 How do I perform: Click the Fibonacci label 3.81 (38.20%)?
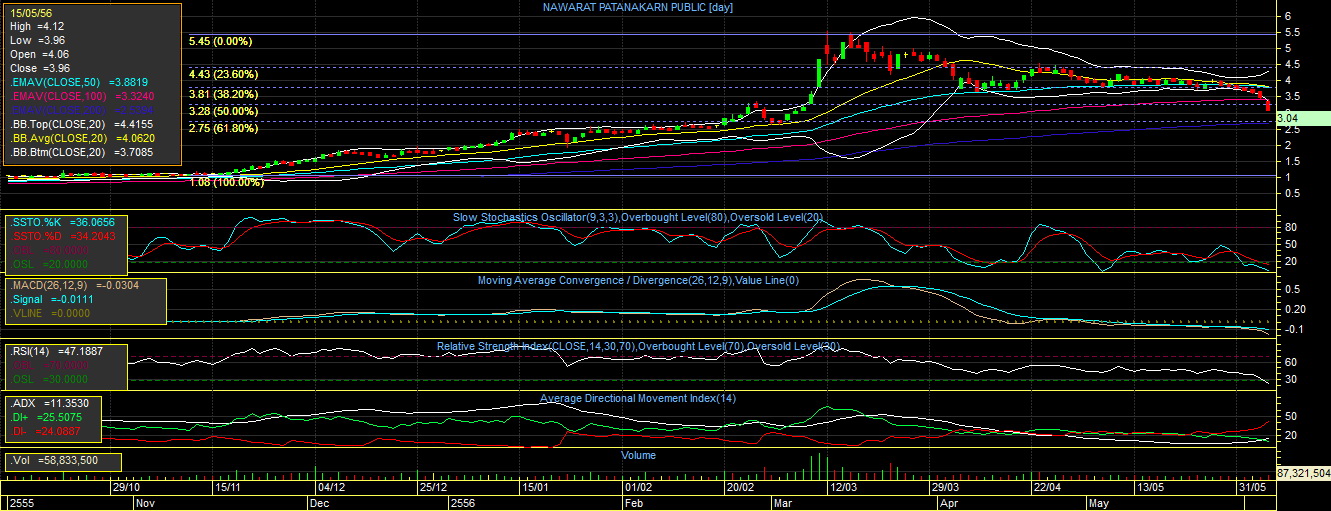pyautogui.click(x=224, y=94)
